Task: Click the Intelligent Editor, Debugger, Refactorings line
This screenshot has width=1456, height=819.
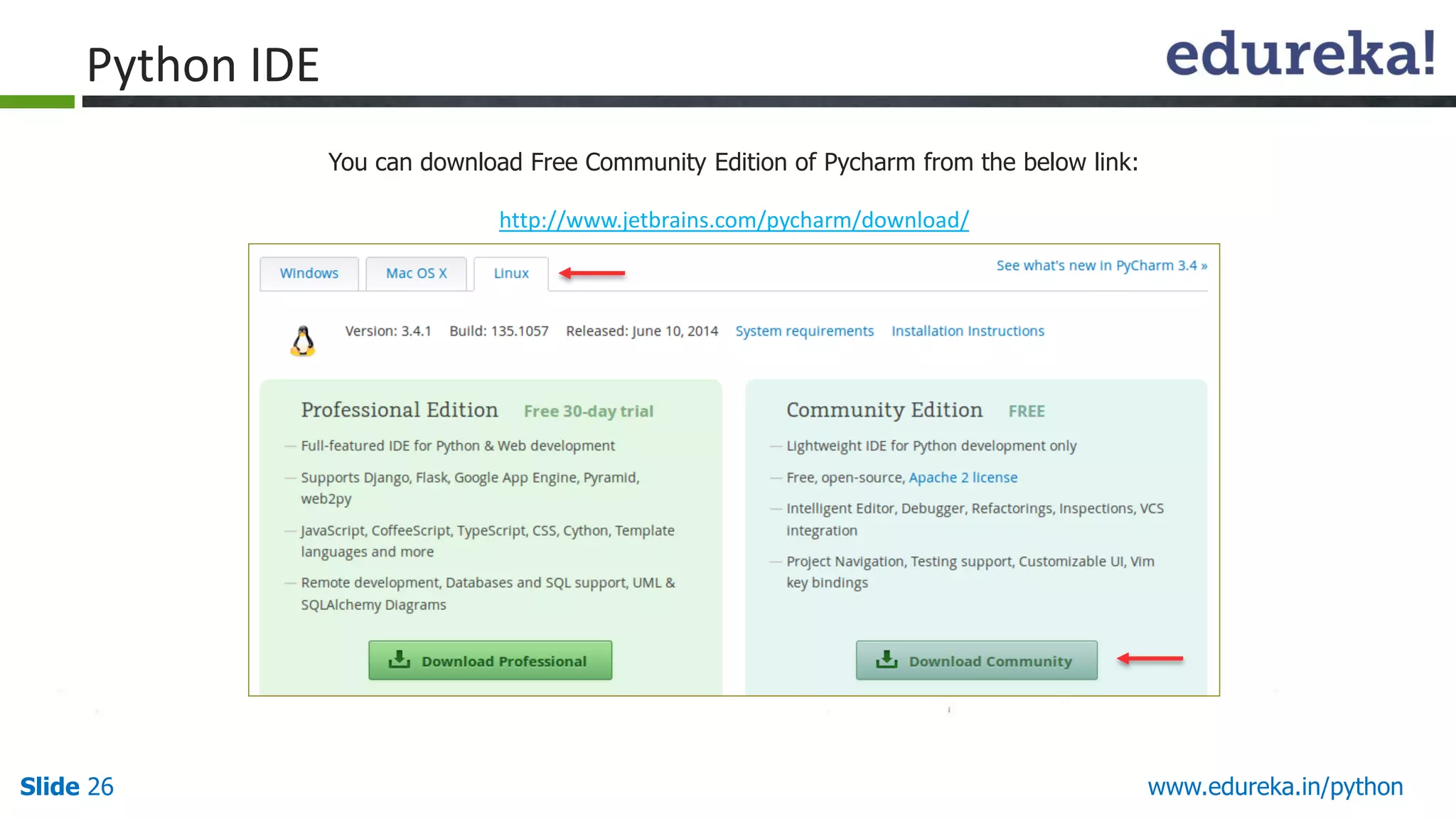Action: coord(975,520)
